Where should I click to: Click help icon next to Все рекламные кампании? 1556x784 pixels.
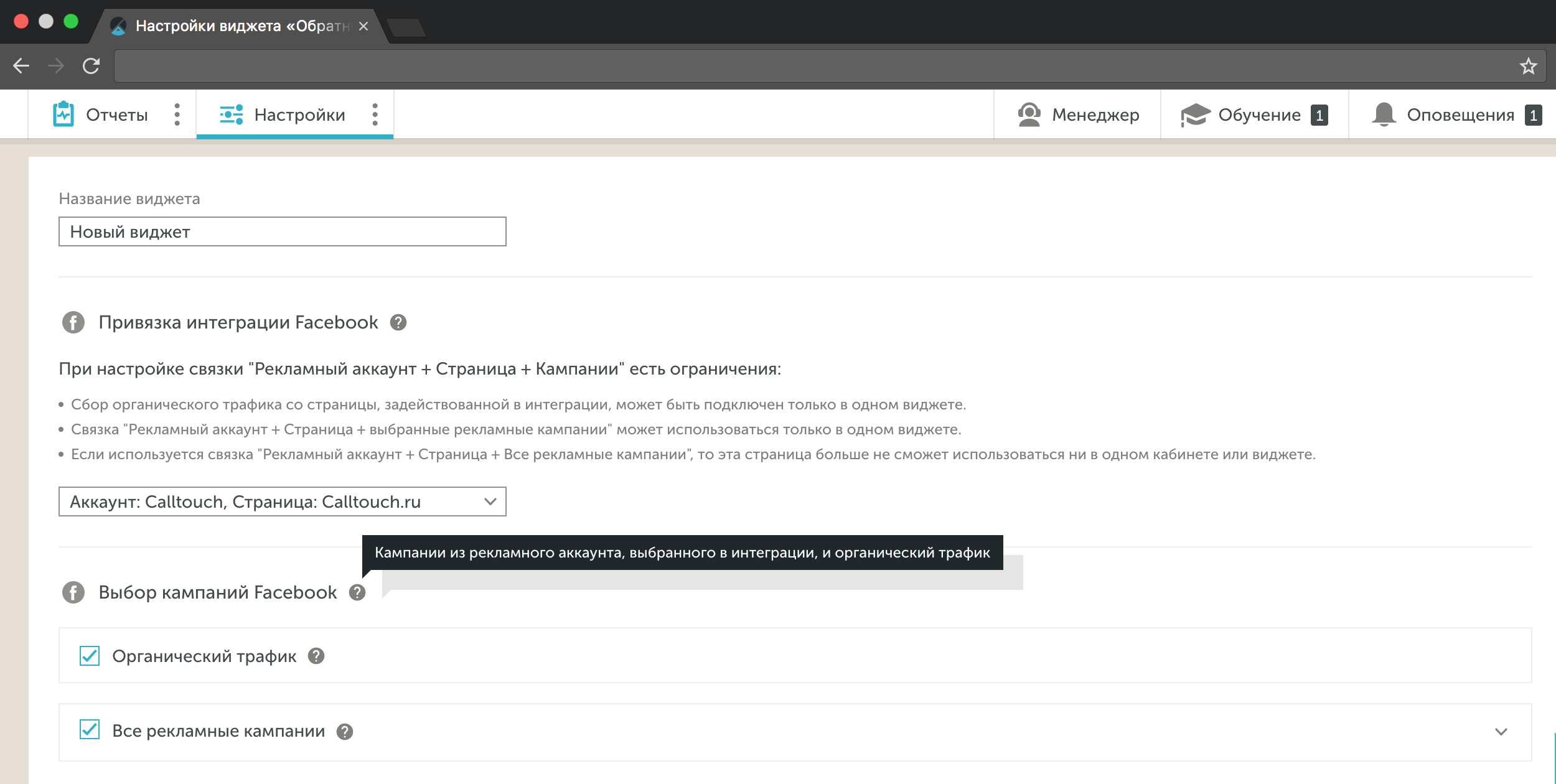[x=345, y=732]
